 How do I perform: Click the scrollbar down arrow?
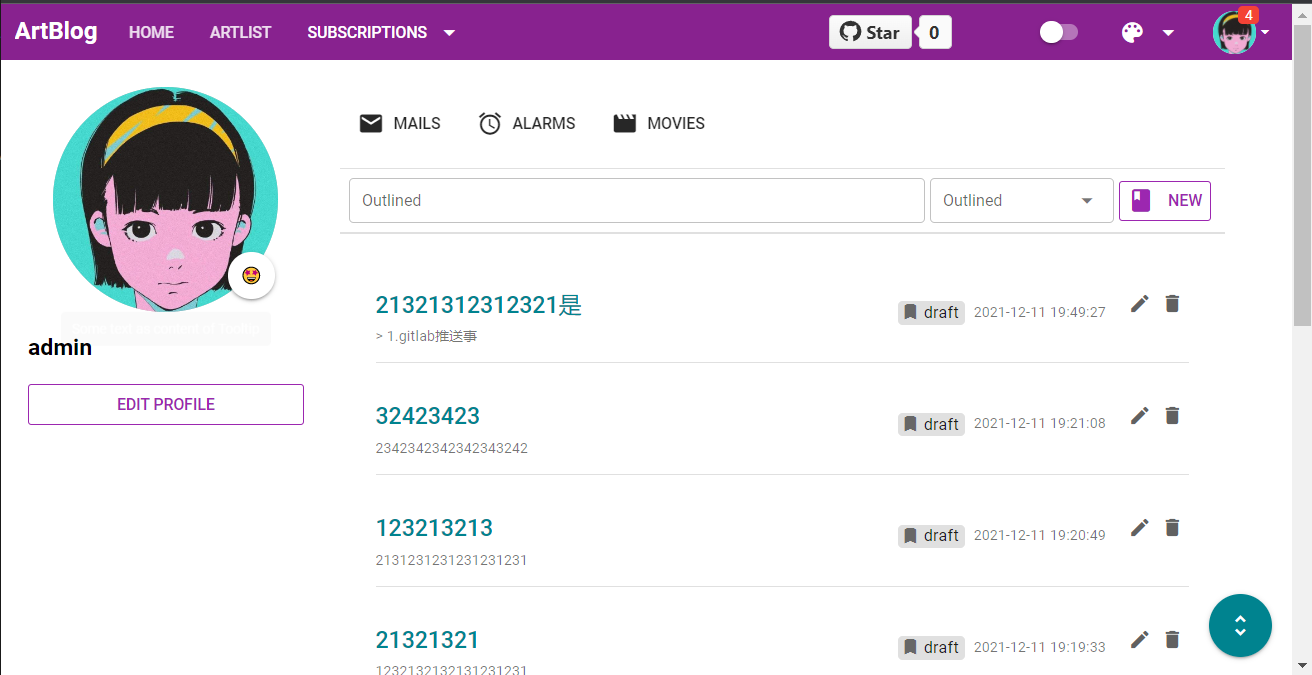1302,665
